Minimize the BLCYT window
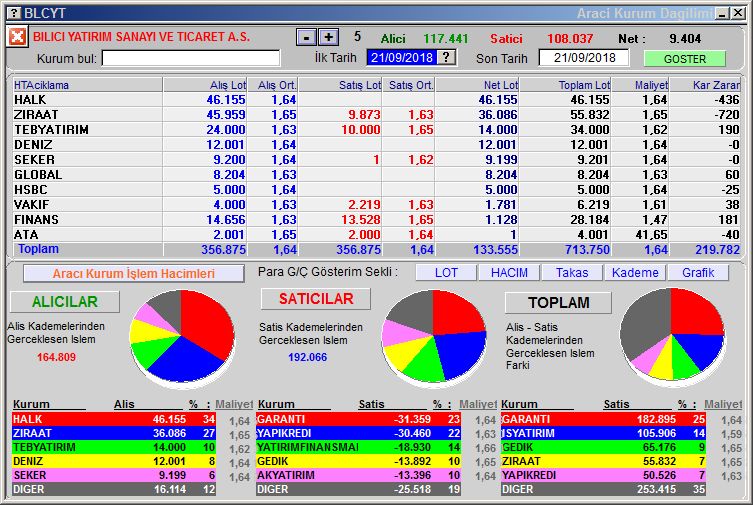This screenshot has height=505, width=753. pos(722,13)
